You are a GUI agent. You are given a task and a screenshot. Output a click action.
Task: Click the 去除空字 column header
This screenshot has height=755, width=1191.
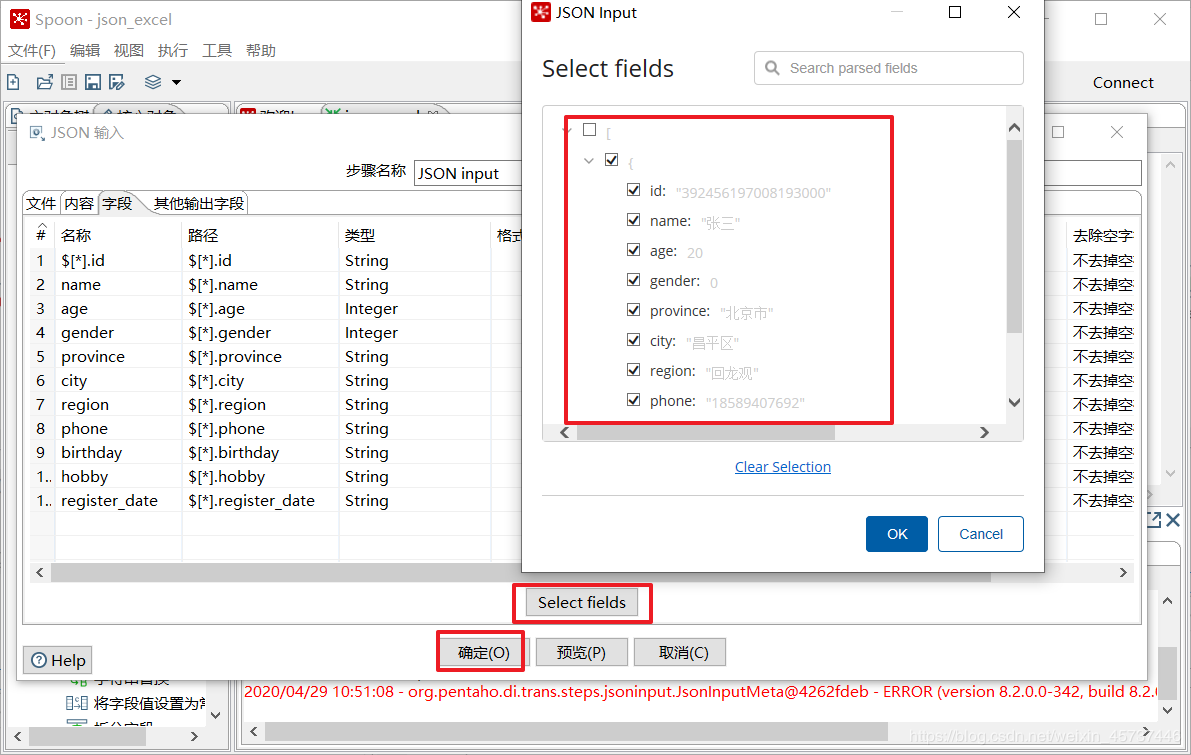pyautogui.click(x=1103, y=235)
